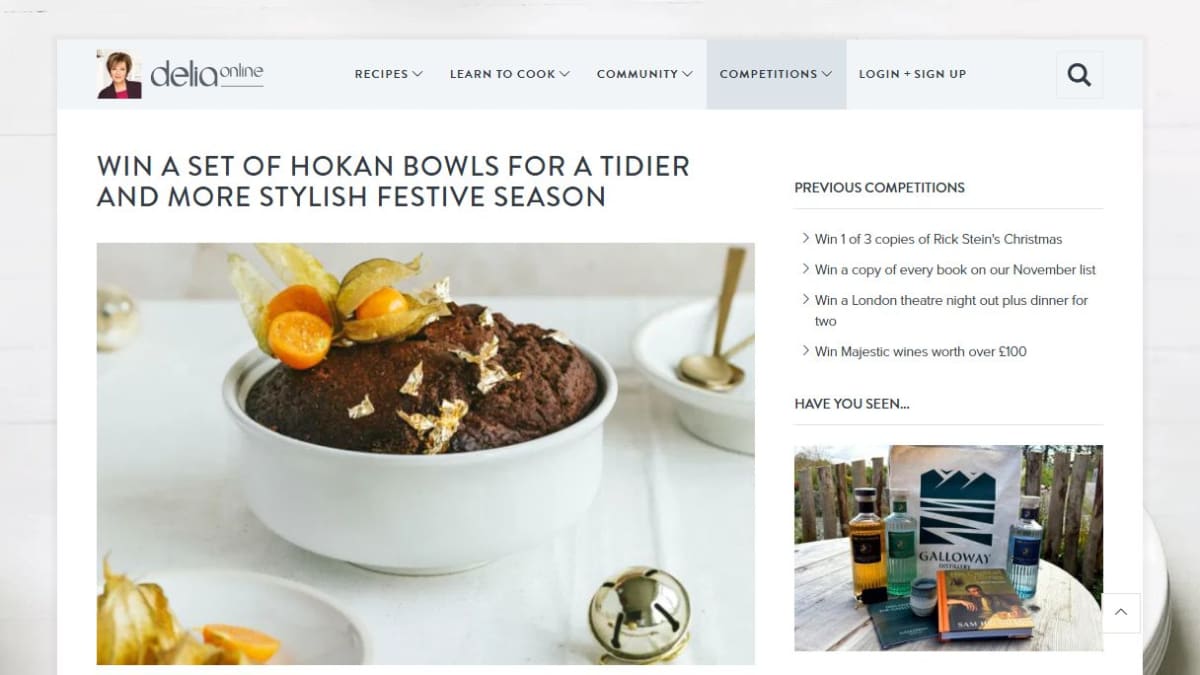Open Win 1 of 3 copies of Rick Stein's Christmas
The height and width of the screenshot is (675, 1200).
938,239
